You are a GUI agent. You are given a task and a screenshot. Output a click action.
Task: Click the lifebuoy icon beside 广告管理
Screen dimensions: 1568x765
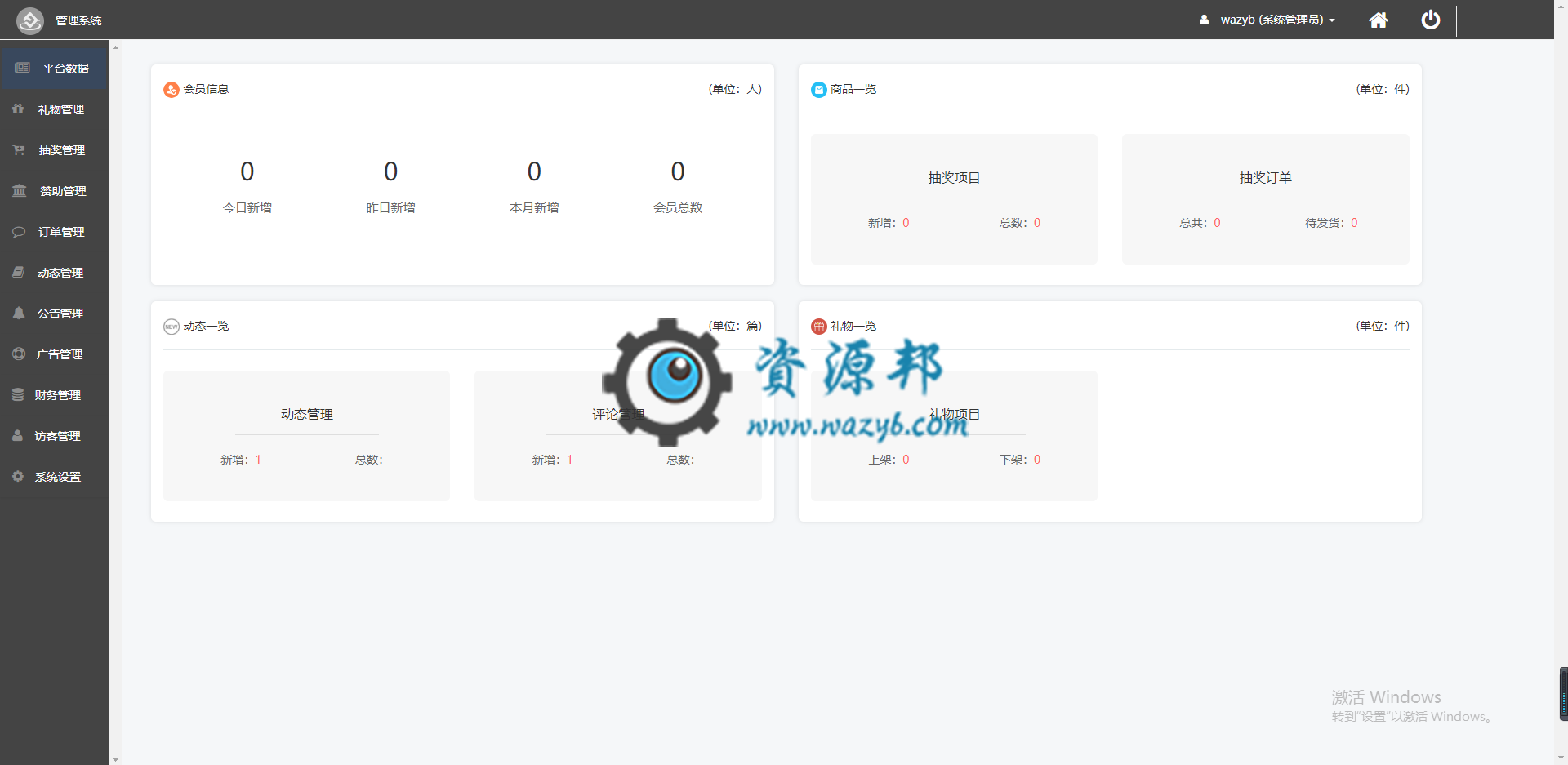click(x=18, y=354)
